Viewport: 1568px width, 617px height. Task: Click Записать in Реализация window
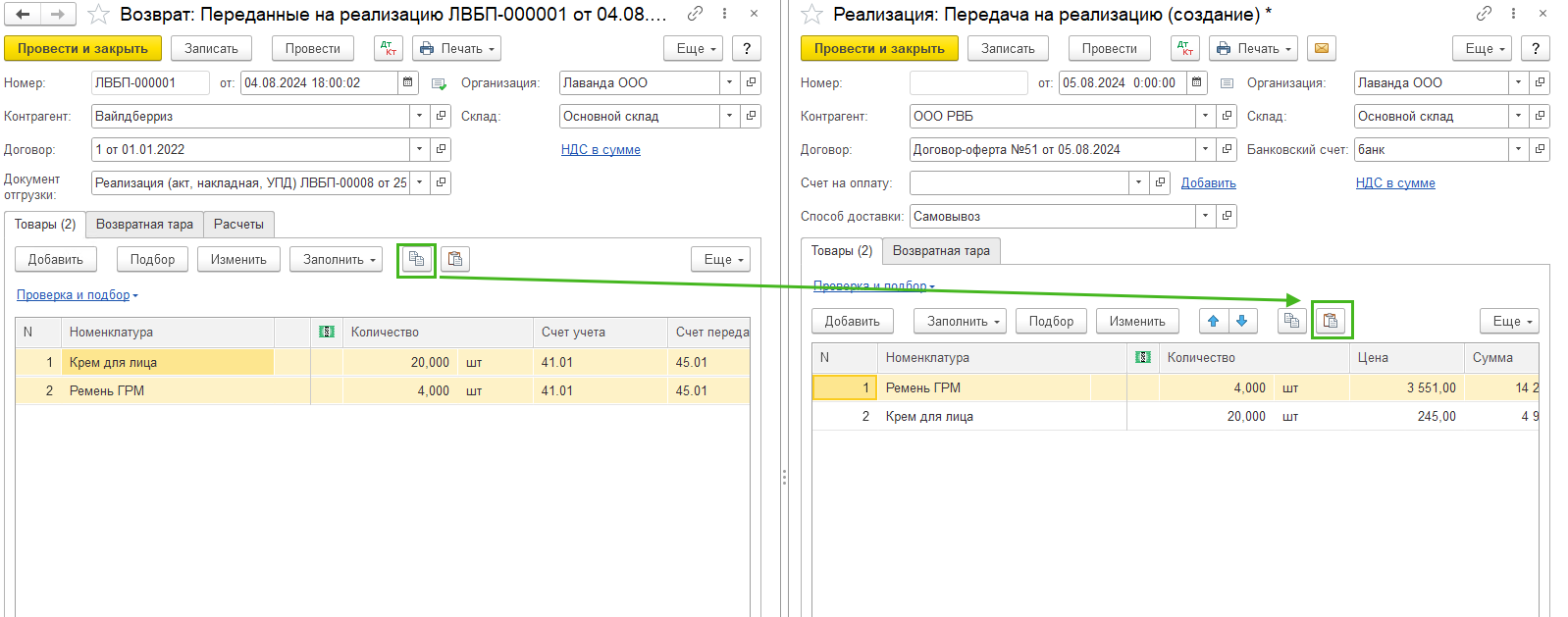coord(1008,48)
